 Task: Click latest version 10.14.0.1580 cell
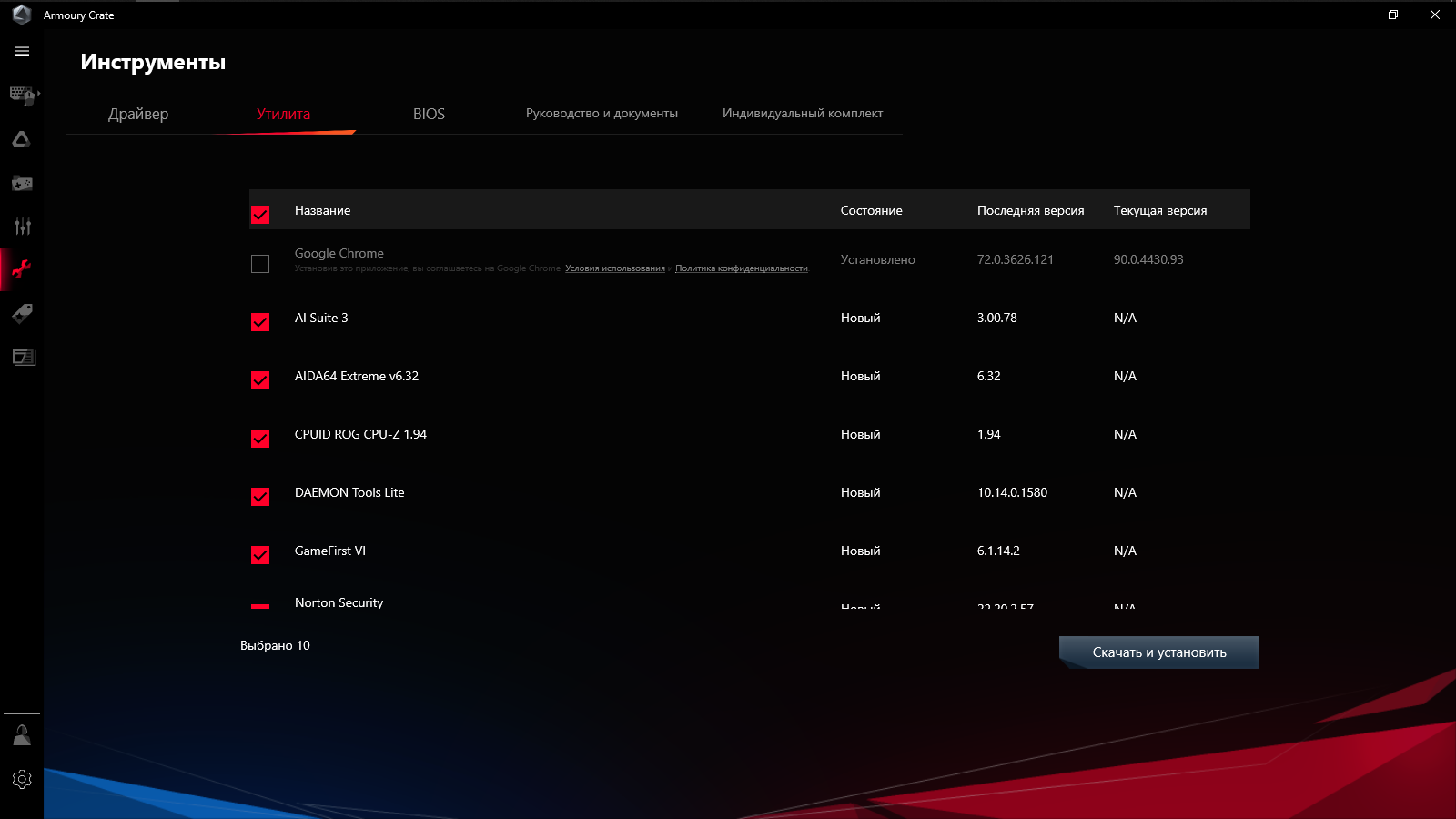coord(1012,492)
